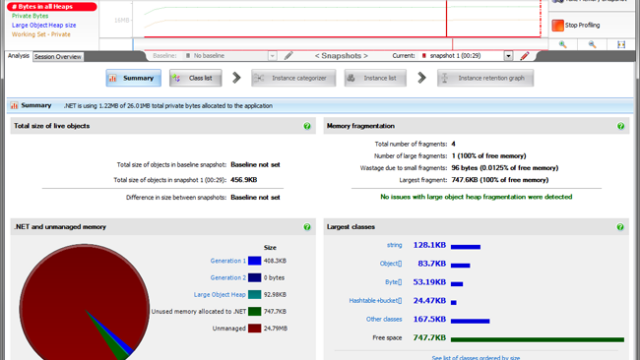Click the string size bar
This screenshot has height=360, width=640.
click(x=466, y=247)
